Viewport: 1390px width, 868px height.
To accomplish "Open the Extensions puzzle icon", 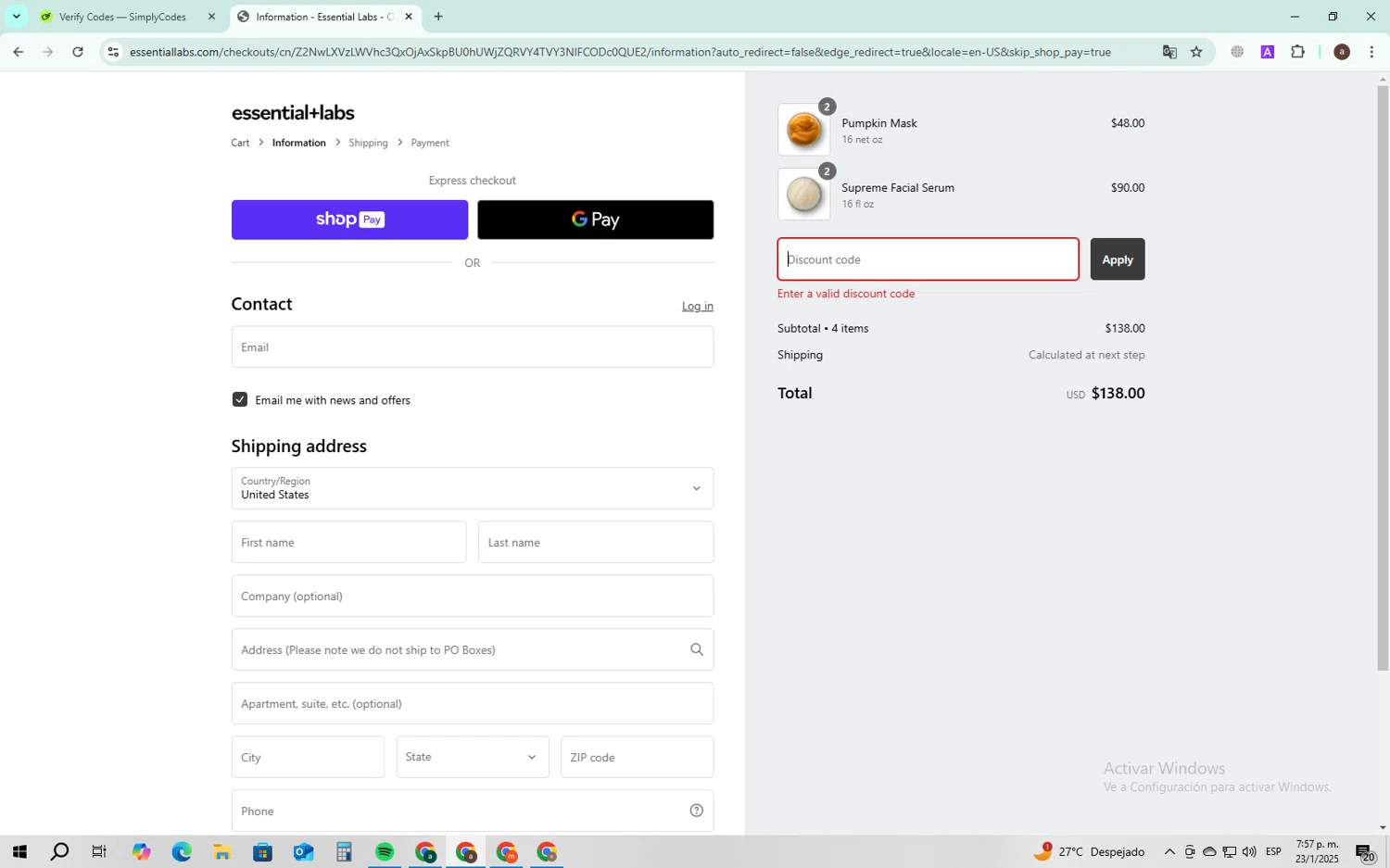I will click(1297, 52).
